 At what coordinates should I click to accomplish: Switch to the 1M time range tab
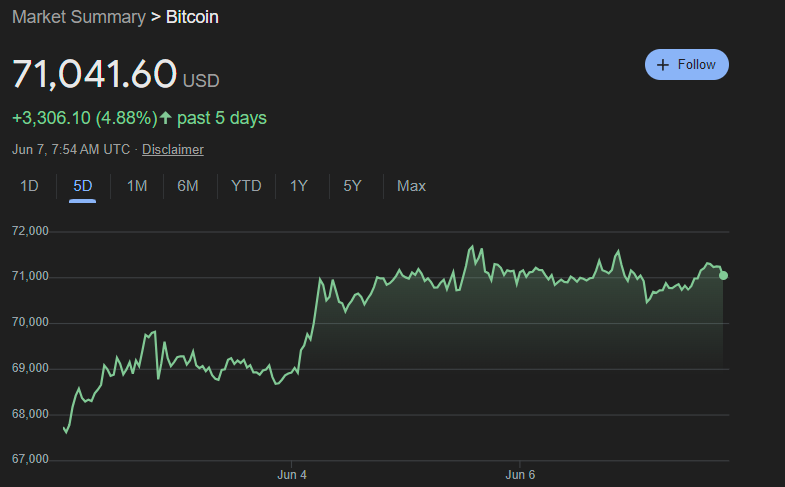tap(137, 186)
